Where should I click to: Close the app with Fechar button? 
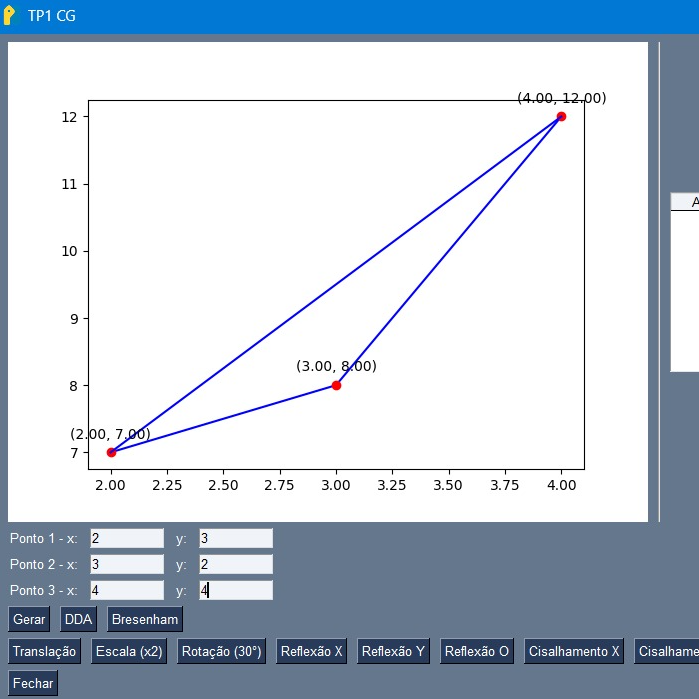(33, 683)
